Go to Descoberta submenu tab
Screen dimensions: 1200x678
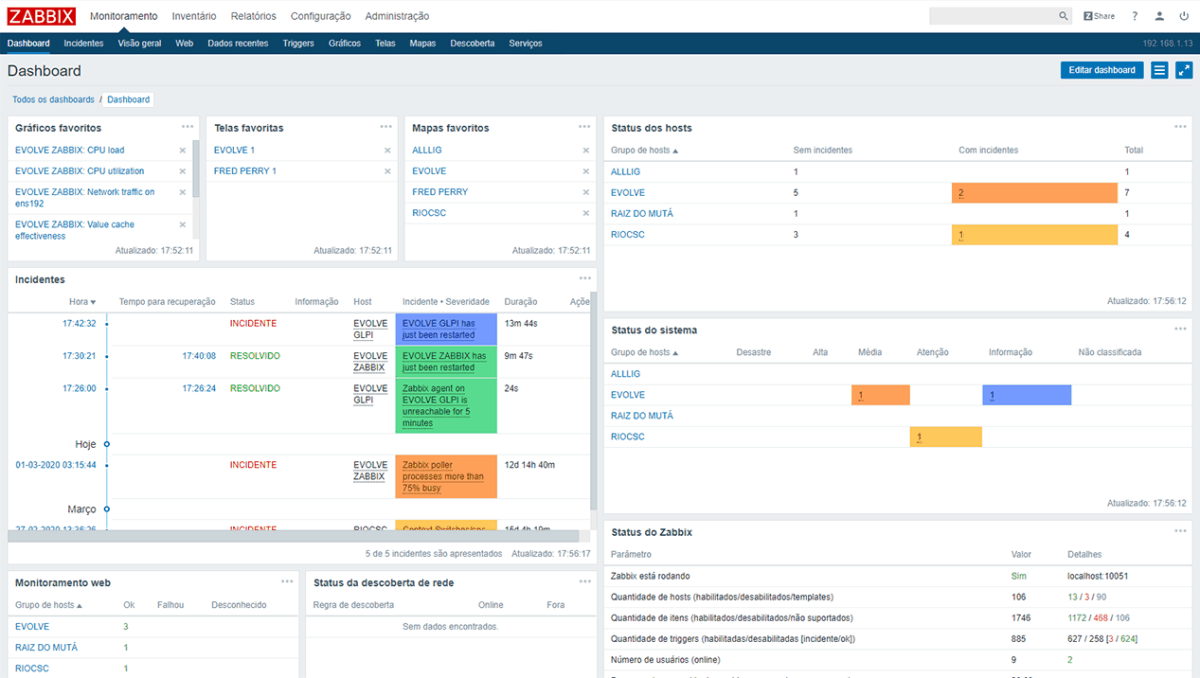click(x=472, y=43)
